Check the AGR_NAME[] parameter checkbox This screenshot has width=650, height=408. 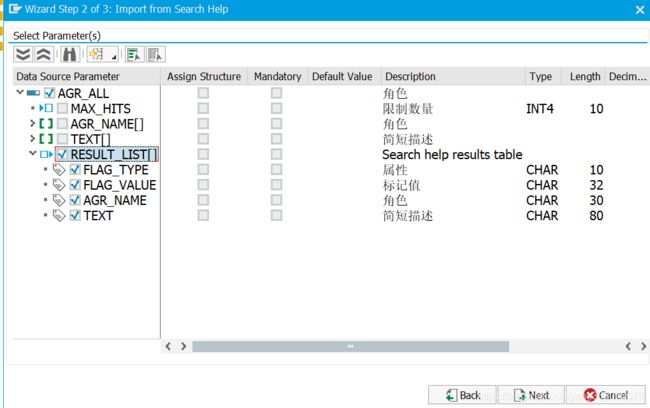point(62,124)
